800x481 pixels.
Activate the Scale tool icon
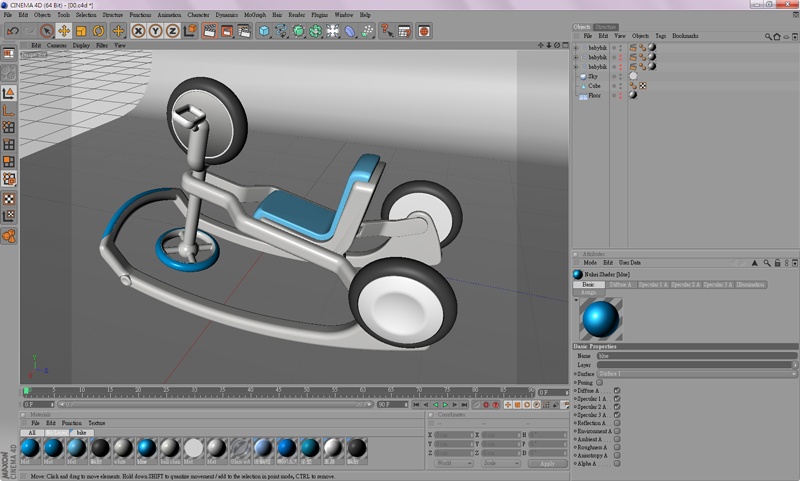coord(81,31)
